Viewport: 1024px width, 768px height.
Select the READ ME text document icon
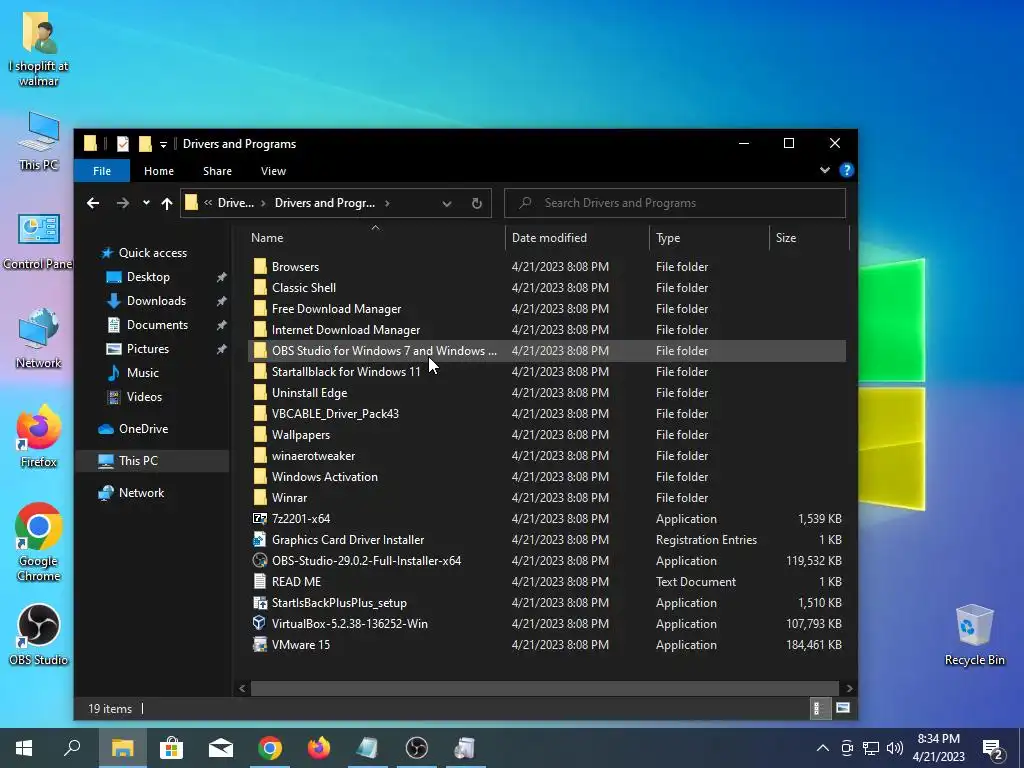[x=260, y=581]
